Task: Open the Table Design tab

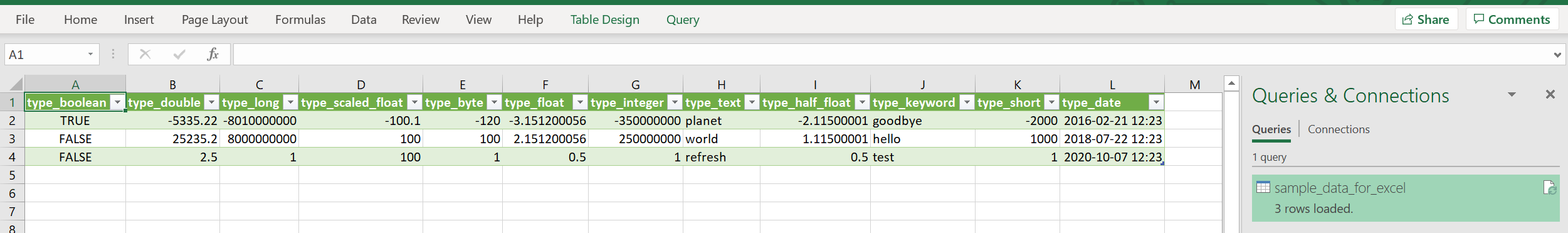Action: tap(604, 19)
